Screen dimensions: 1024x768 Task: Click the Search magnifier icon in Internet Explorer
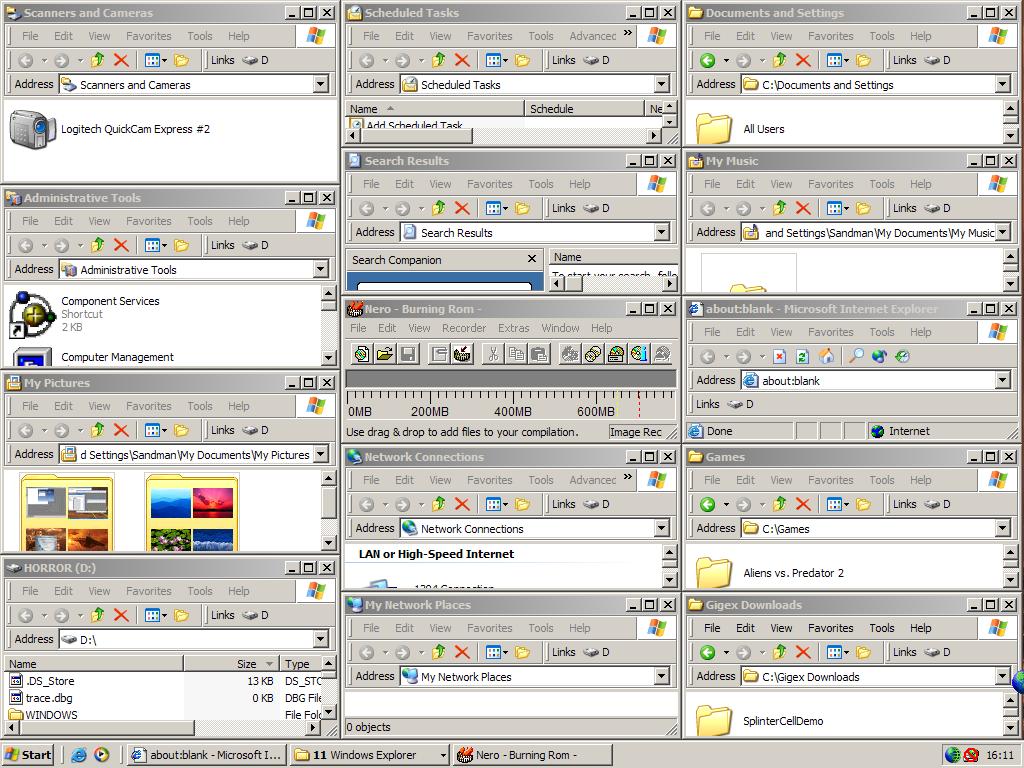[x=856, y=356]
